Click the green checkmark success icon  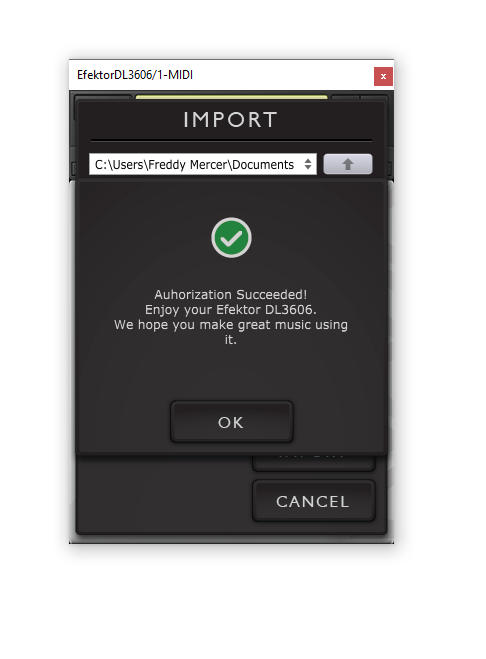point(231,238)
